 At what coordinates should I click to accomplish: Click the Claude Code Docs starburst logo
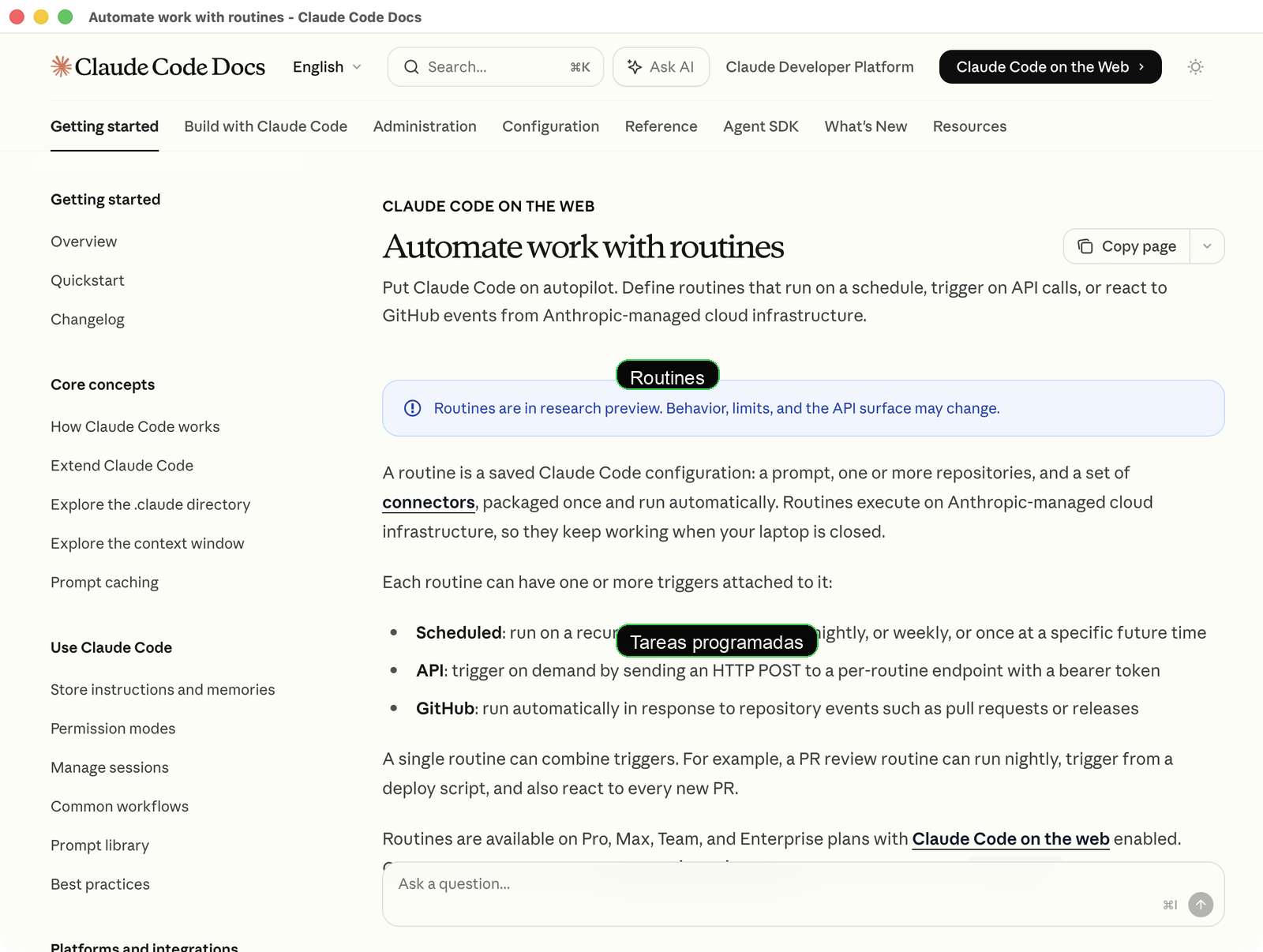point(62,66)
